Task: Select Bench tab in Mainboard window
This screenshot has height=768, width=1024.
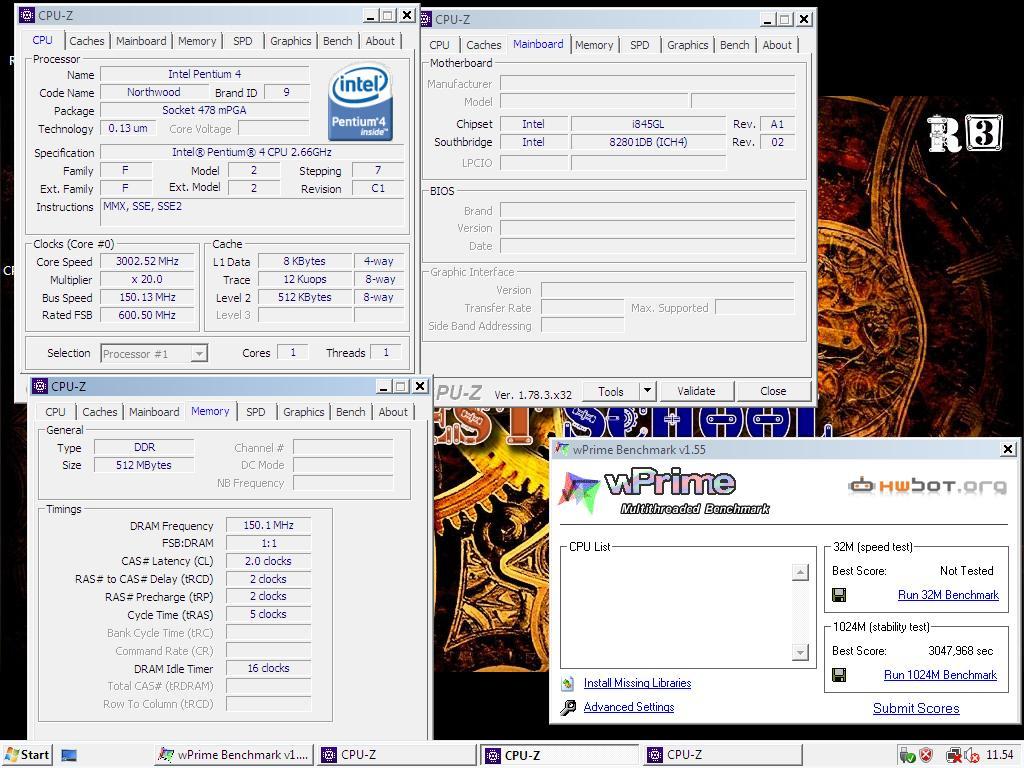Action: coord(735,45)
